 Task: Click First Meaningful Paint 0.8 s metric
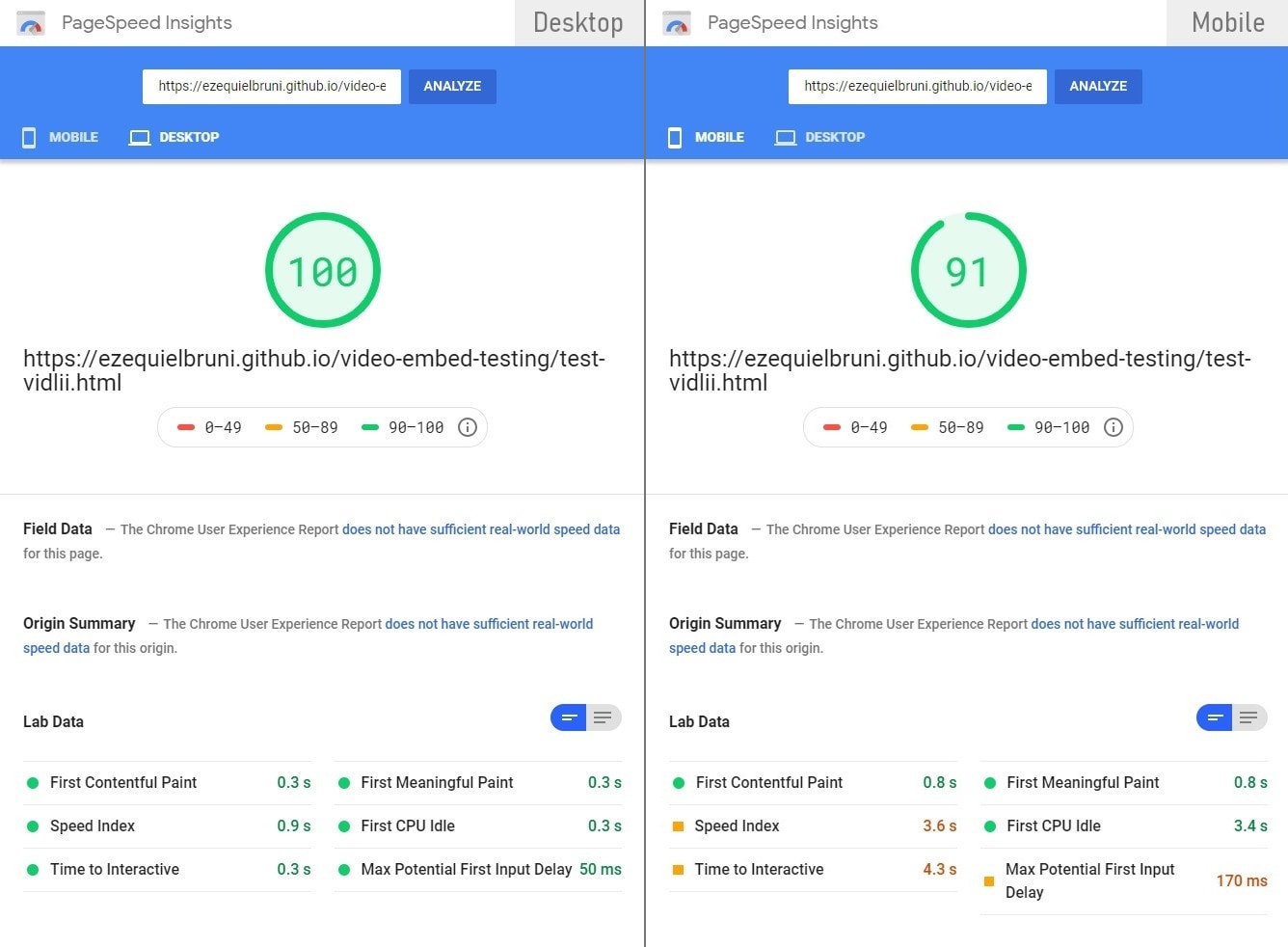[x=1124, y=783]
